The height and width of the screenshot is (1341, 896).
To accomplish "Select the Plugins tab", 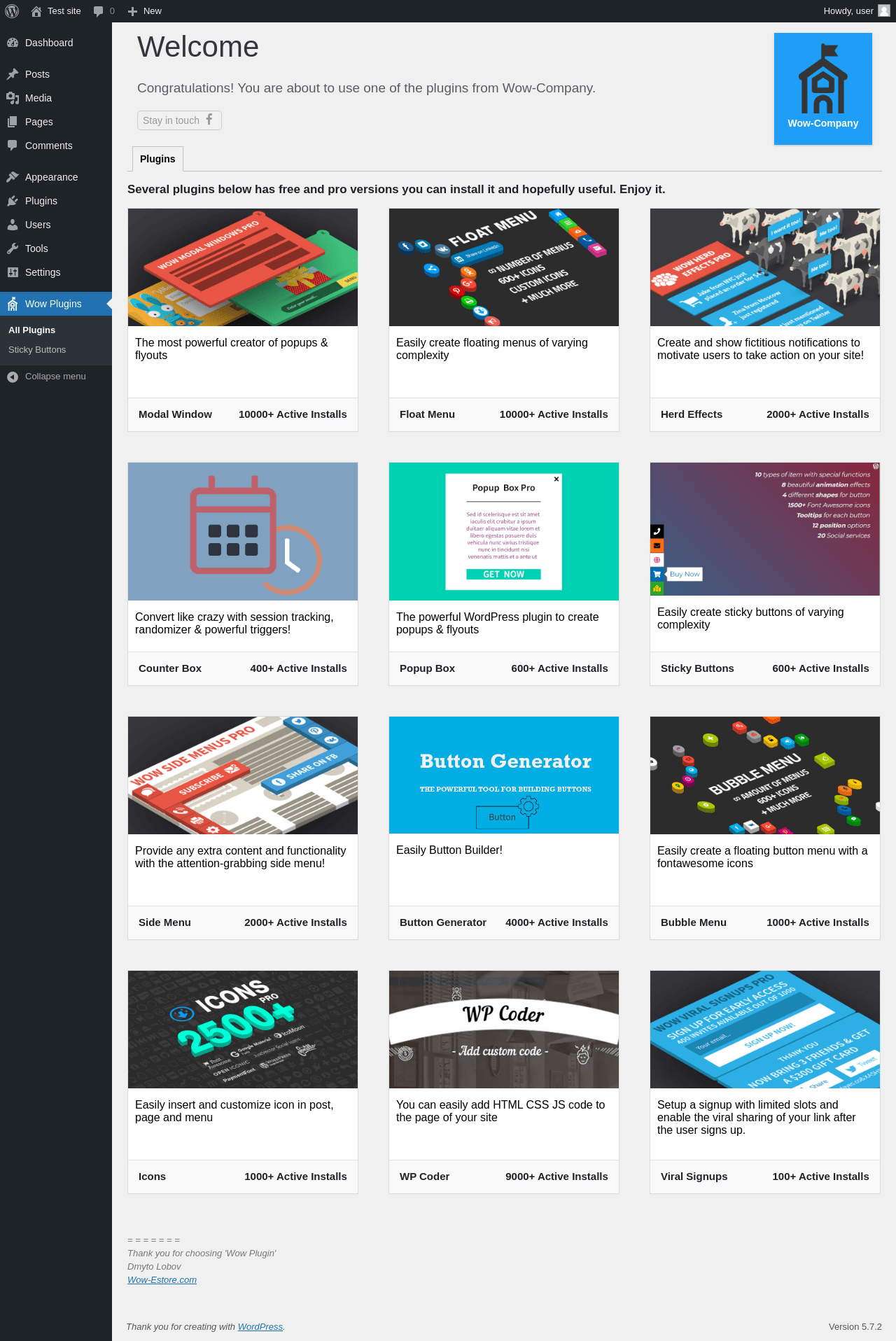I will click(157, 159).
